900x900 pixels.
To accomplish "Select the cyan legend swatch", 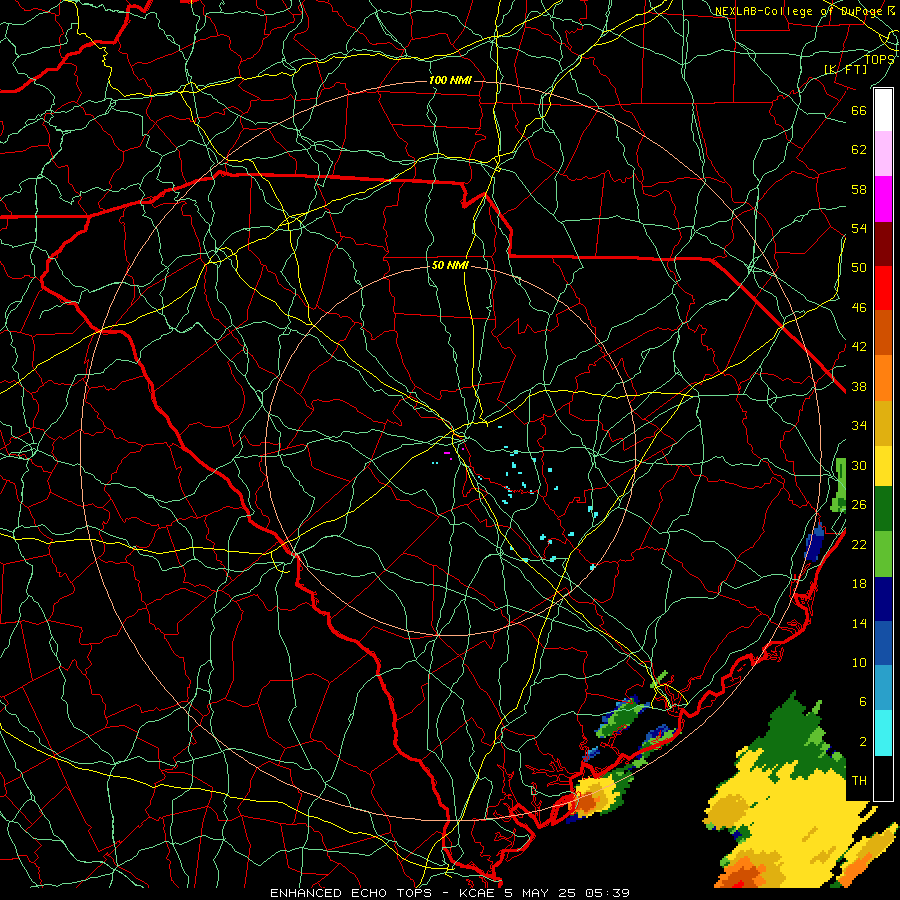I will [x=883, y=733].
